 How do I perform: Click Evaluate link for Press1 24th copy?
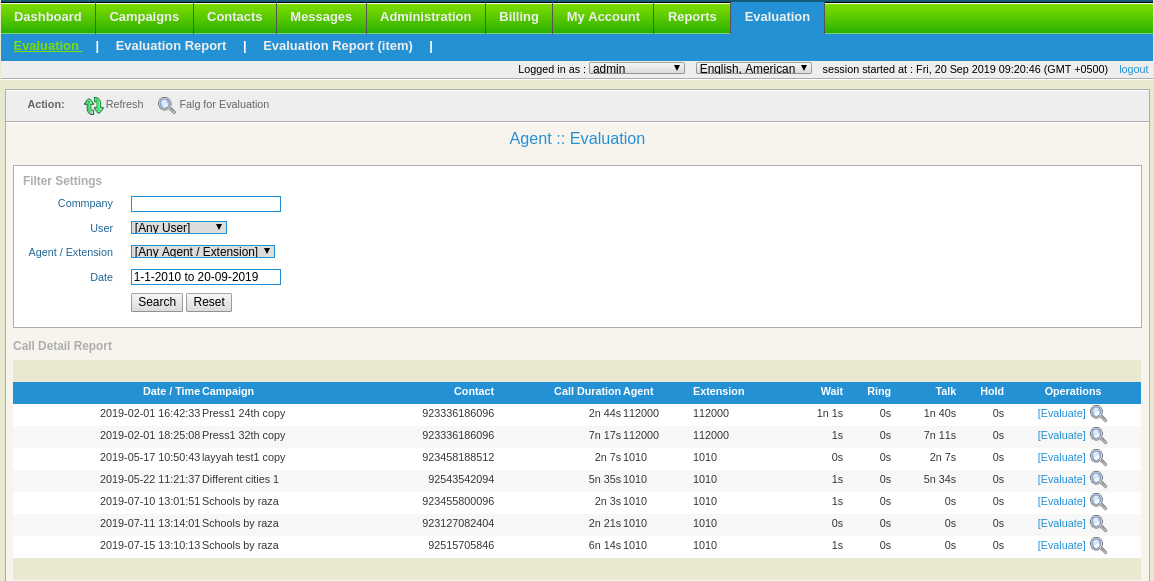tap(1061, 414)
